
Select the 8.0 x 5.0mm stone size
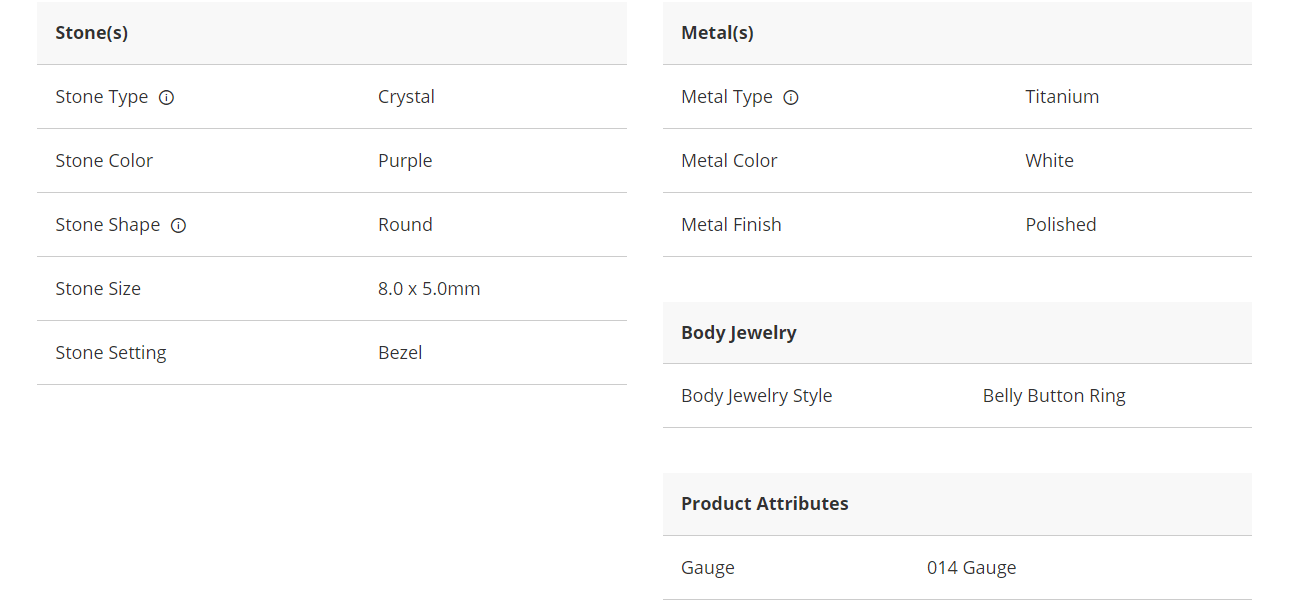pos(429,289)
